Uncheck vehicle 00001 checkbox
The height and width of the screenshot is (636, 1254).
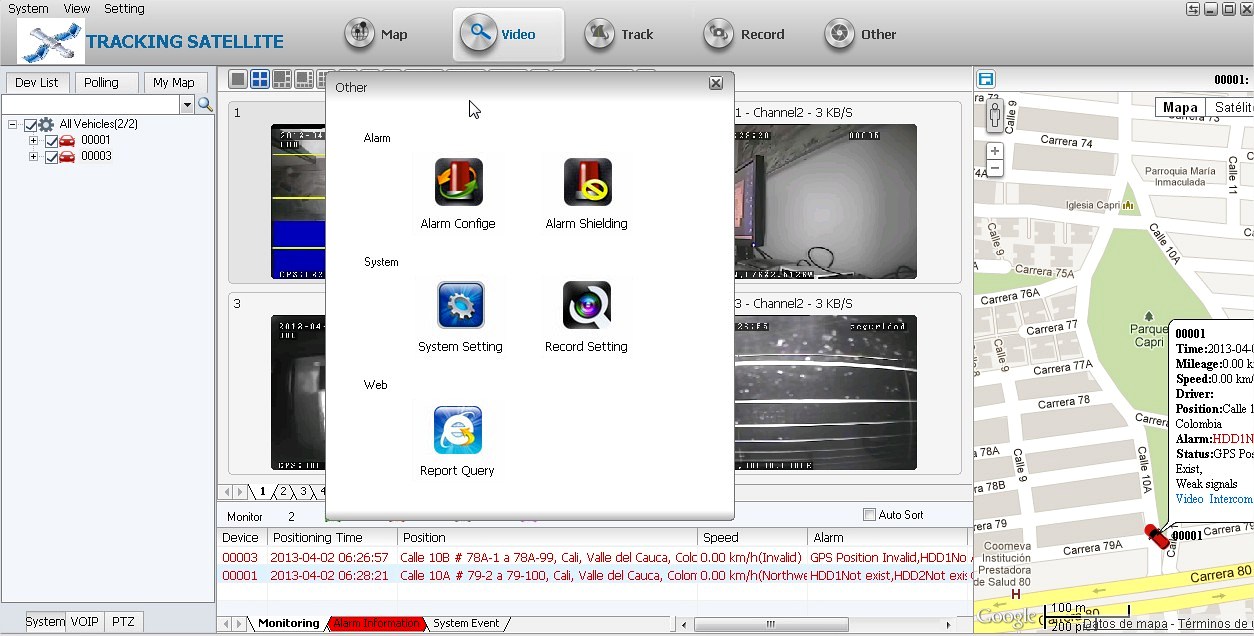tap(51, 141)
